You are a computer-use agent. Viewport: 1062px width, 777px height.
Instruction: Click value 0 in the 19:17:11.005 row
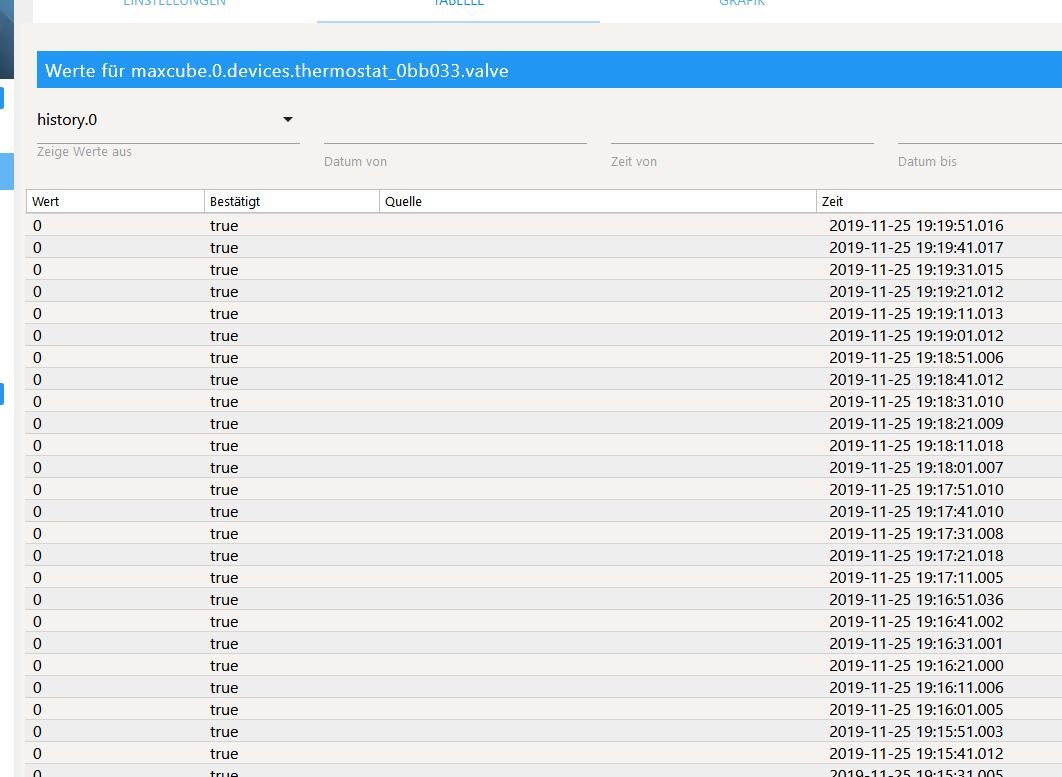point(37,578)
